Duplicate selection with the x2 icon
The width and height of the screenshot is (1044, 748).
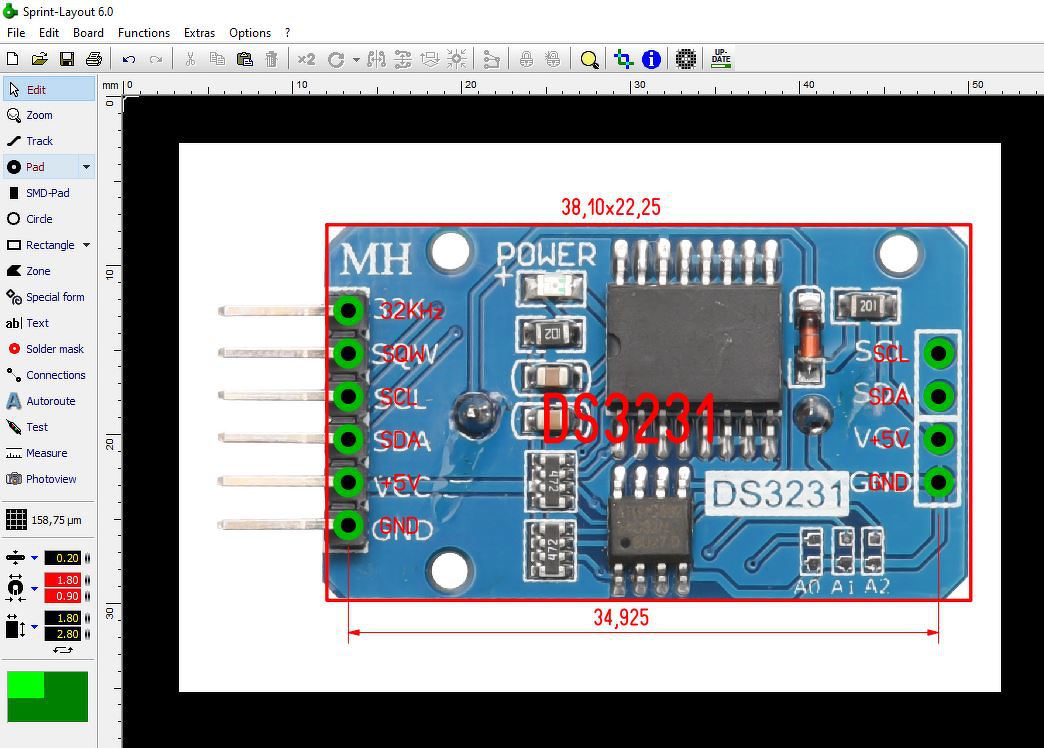306,59
